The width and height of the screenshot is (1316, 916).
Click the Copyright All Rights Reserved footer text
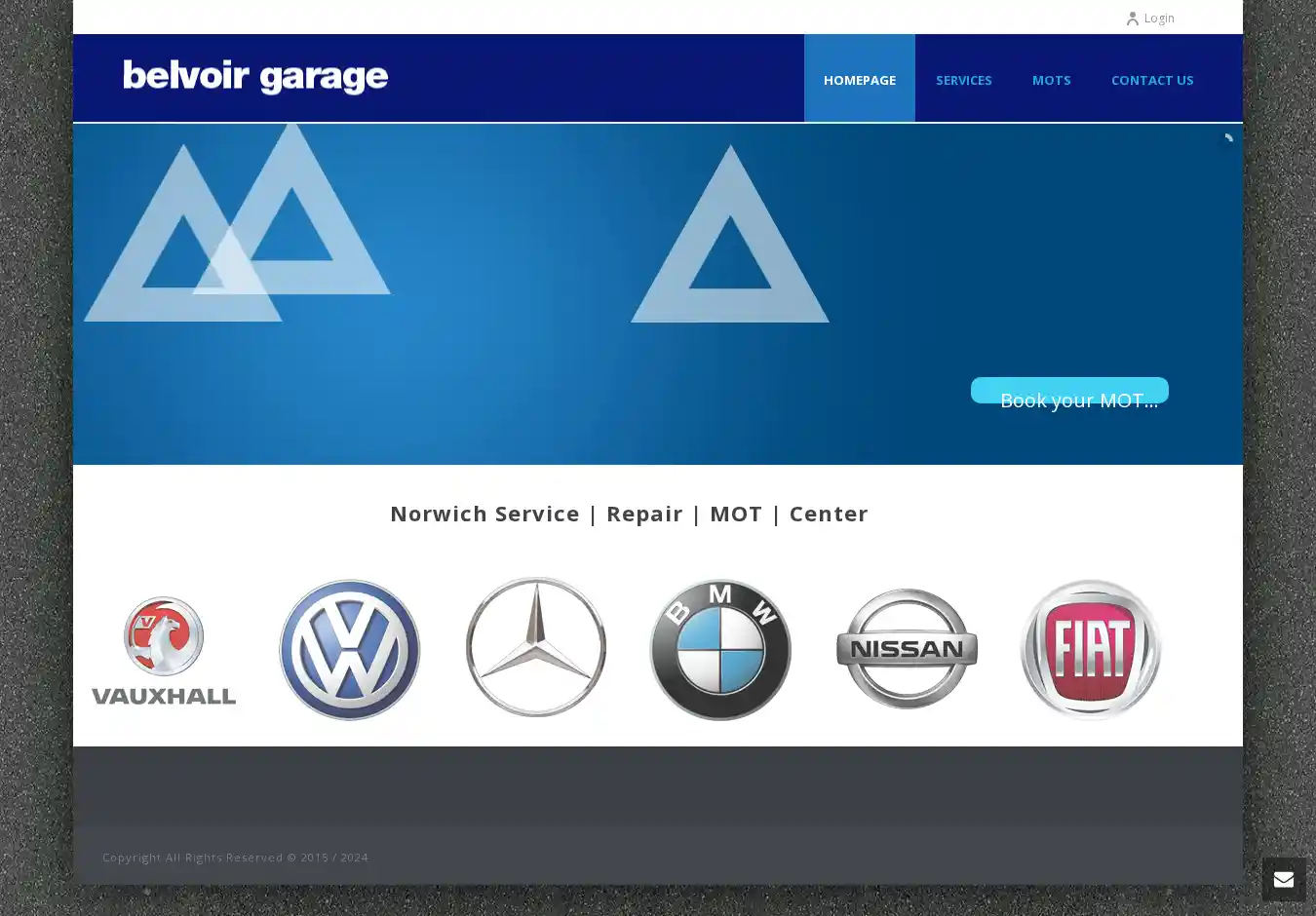click(235, 858)
